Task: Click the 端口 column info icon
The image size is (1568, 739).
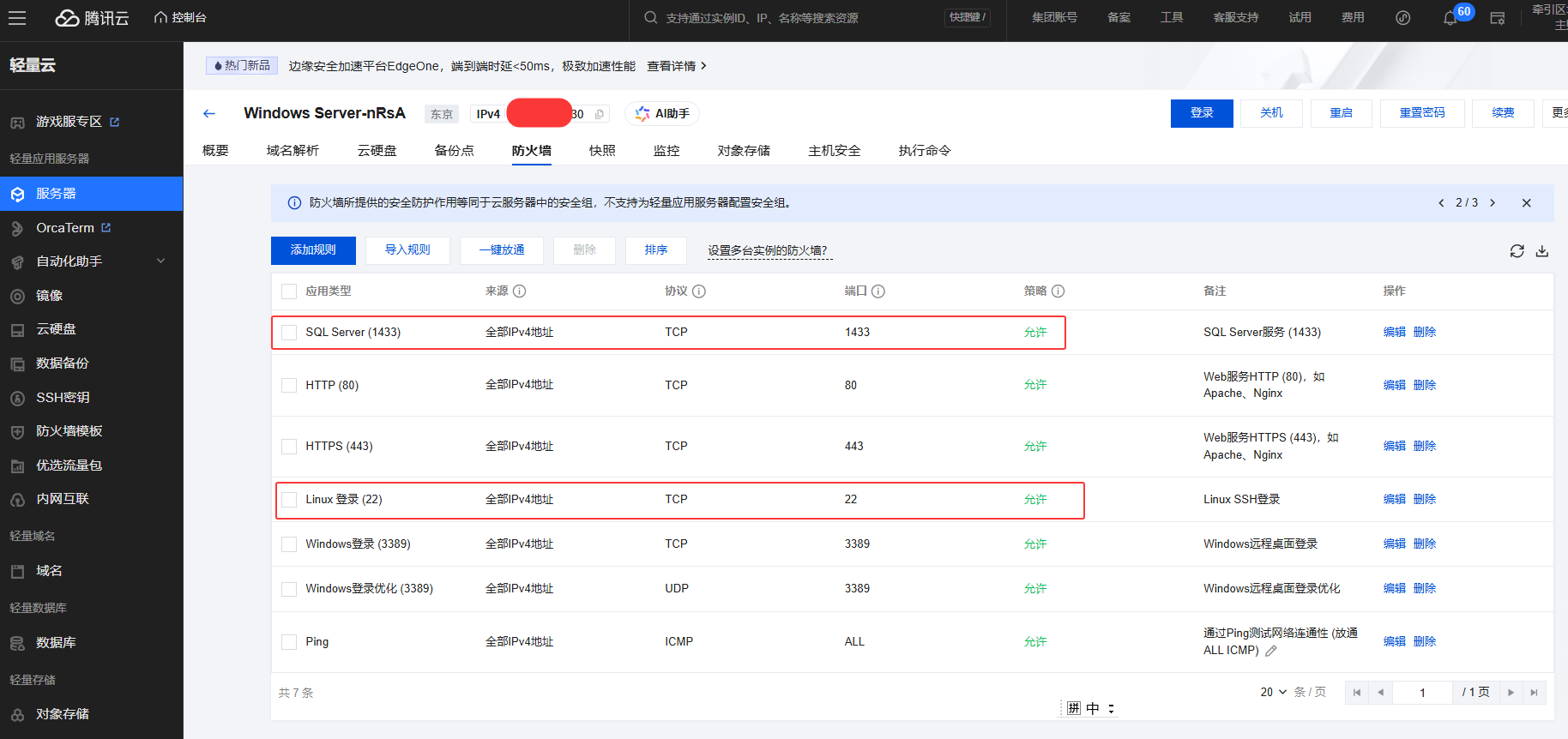Action: tap(878, 291)
